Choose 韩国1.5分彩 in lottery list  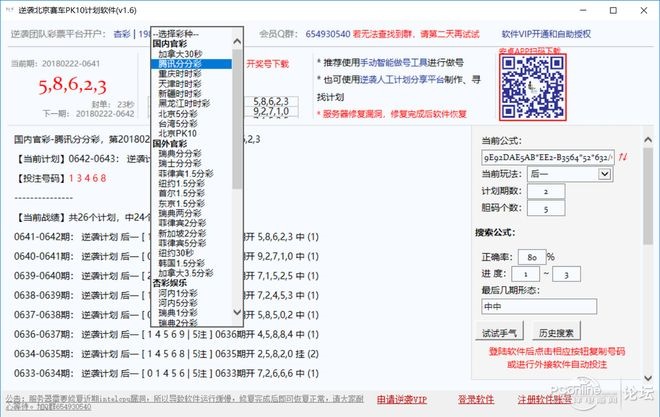[184, 263]
